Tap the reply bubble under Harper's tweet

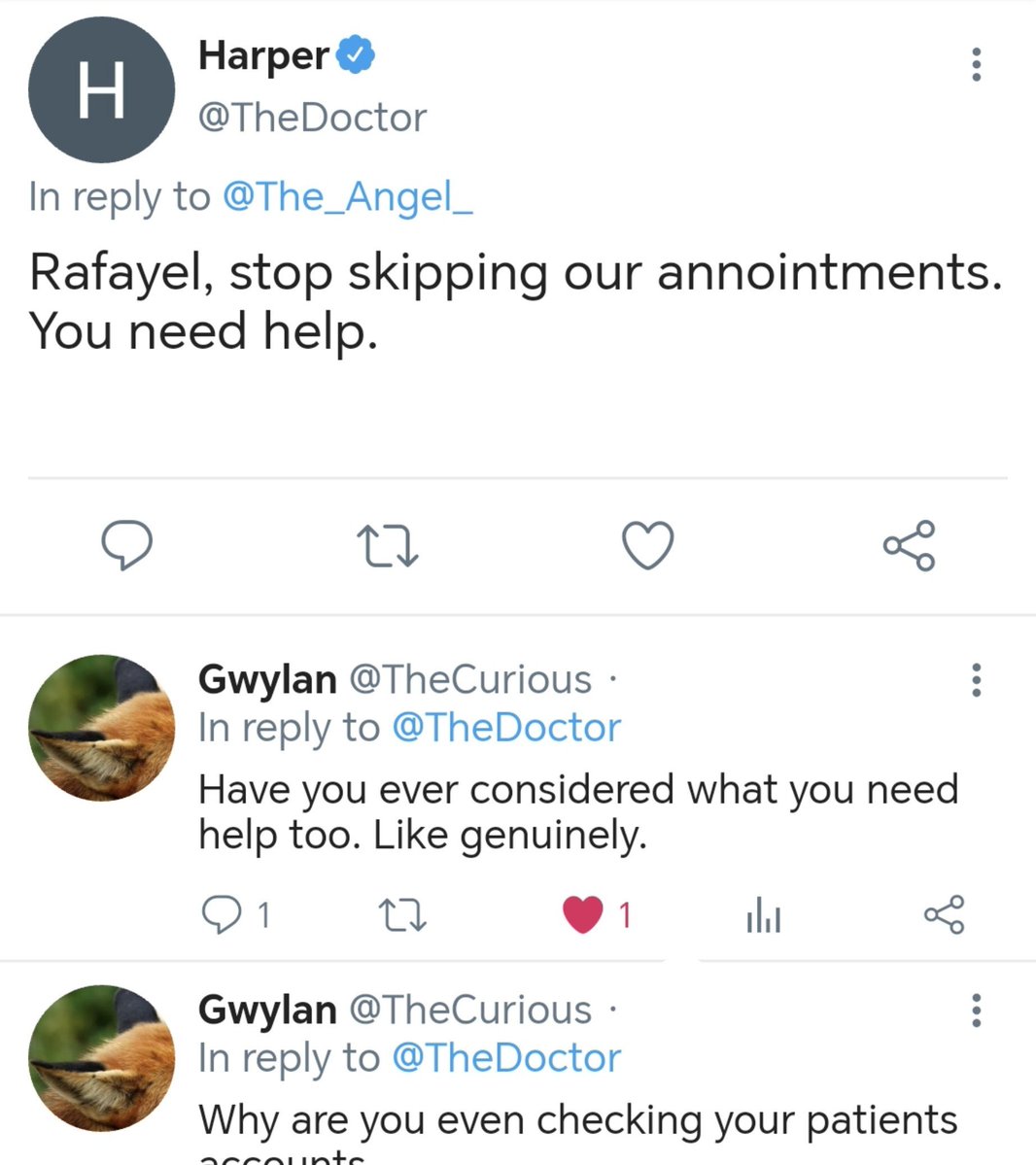pos(127,545)
